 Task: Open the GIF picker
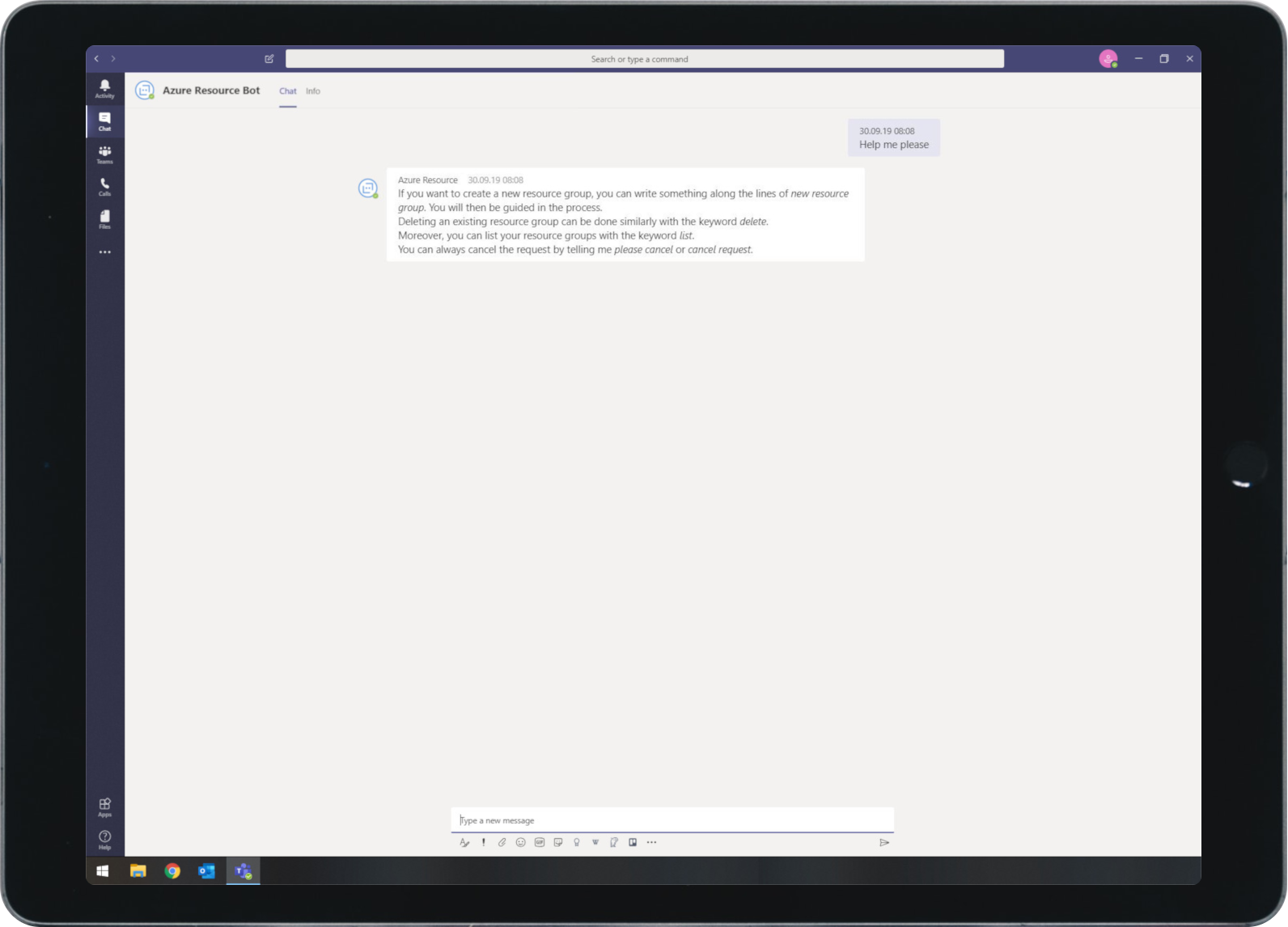click(x=540, y=842)
